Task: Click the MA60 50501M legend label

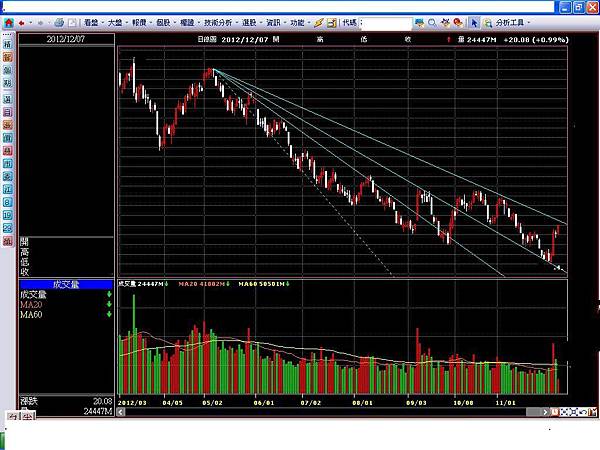Action: click(261, 284)
